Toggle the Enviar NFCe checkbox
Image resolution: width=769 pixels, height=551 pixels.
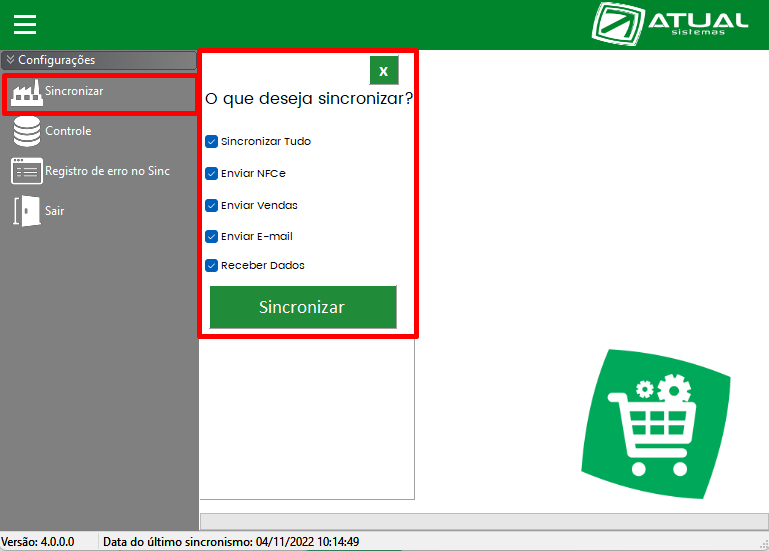click(x=211, y=173)
